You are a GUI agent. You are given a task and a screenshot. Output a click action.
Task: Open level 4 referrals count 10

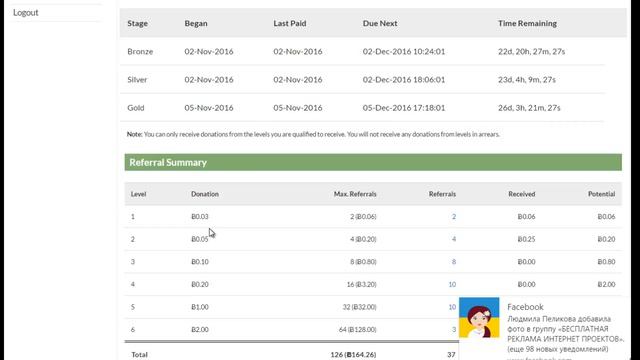pyautogui.click(x=452, y=284)
